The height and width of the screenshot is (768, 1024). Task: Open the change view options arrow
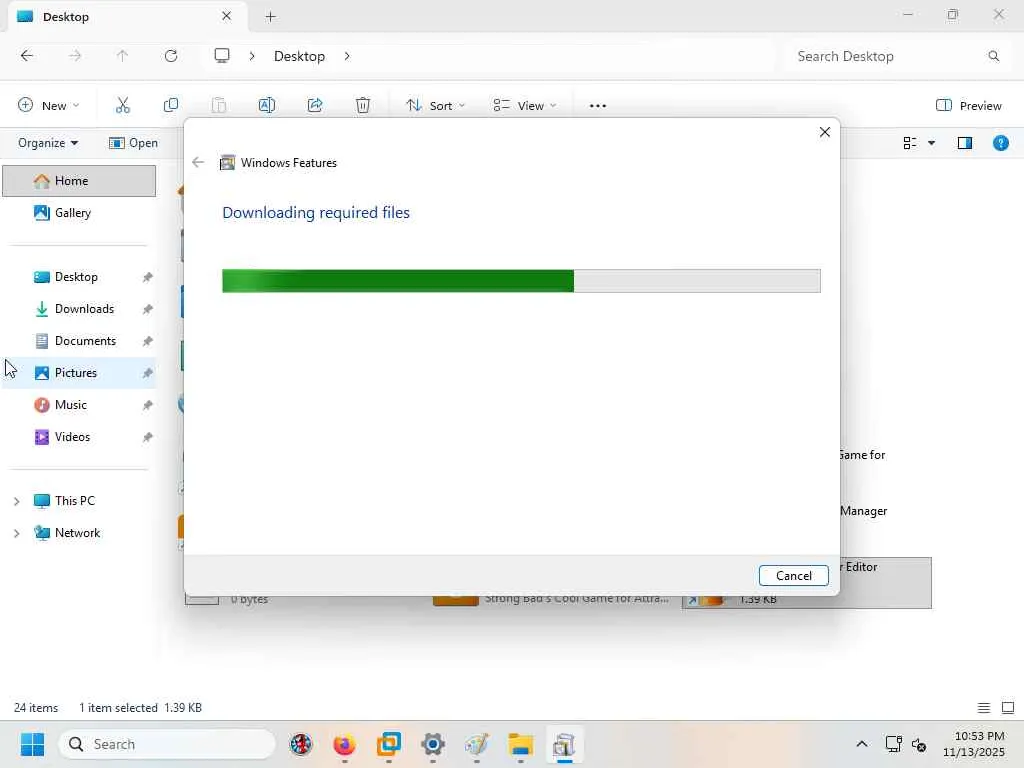931,142
